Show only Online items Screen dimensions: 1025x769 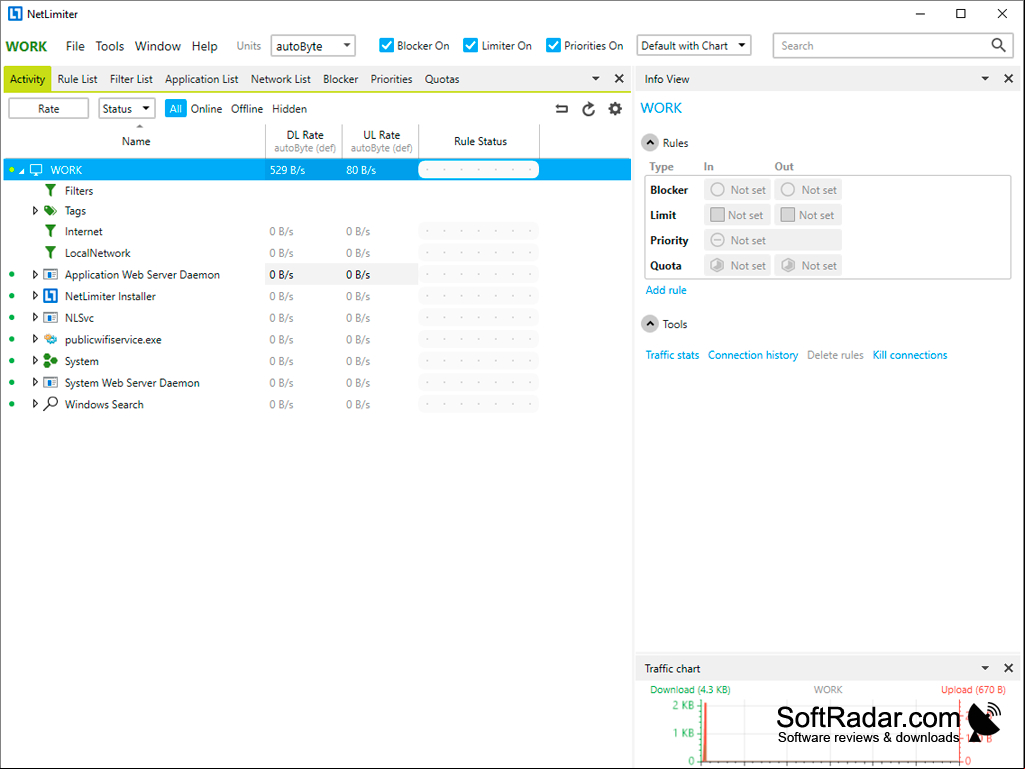pyautogui.click(x=207, y=109)
